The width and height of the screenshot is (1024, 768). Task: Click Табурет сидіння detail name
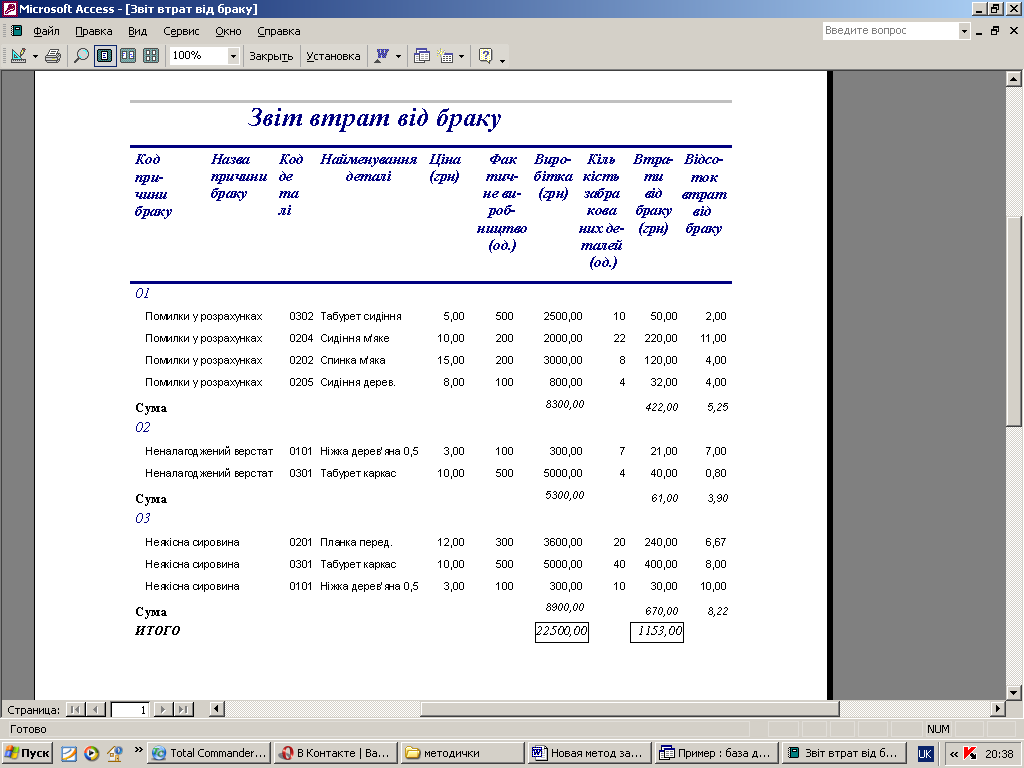360,316
